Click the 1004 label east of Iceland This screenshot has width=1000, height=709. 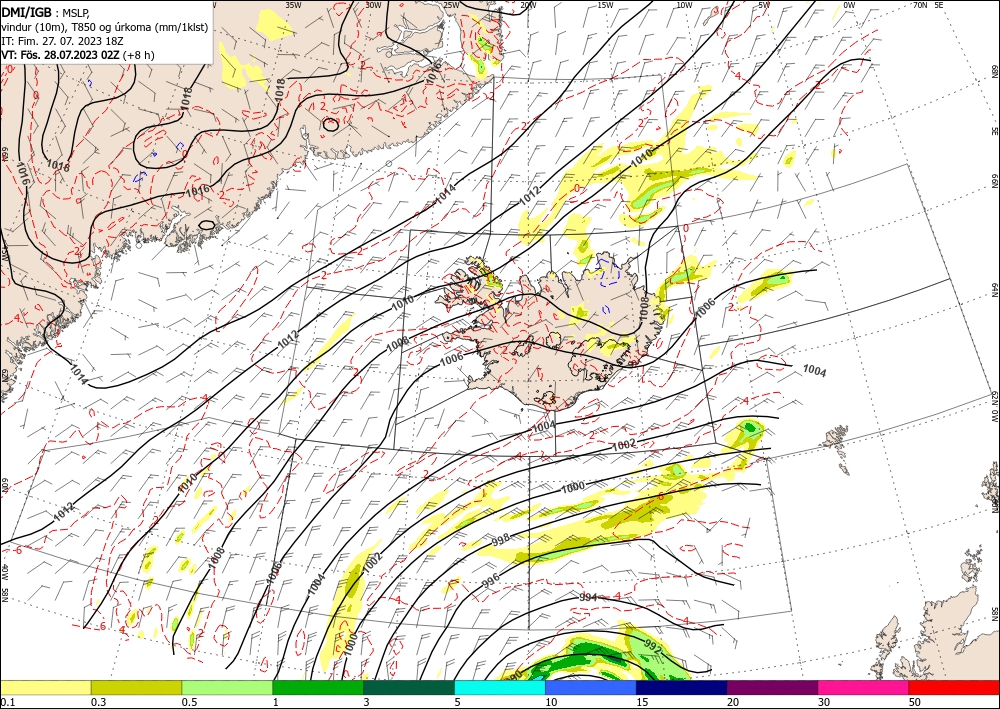(814, 370)
